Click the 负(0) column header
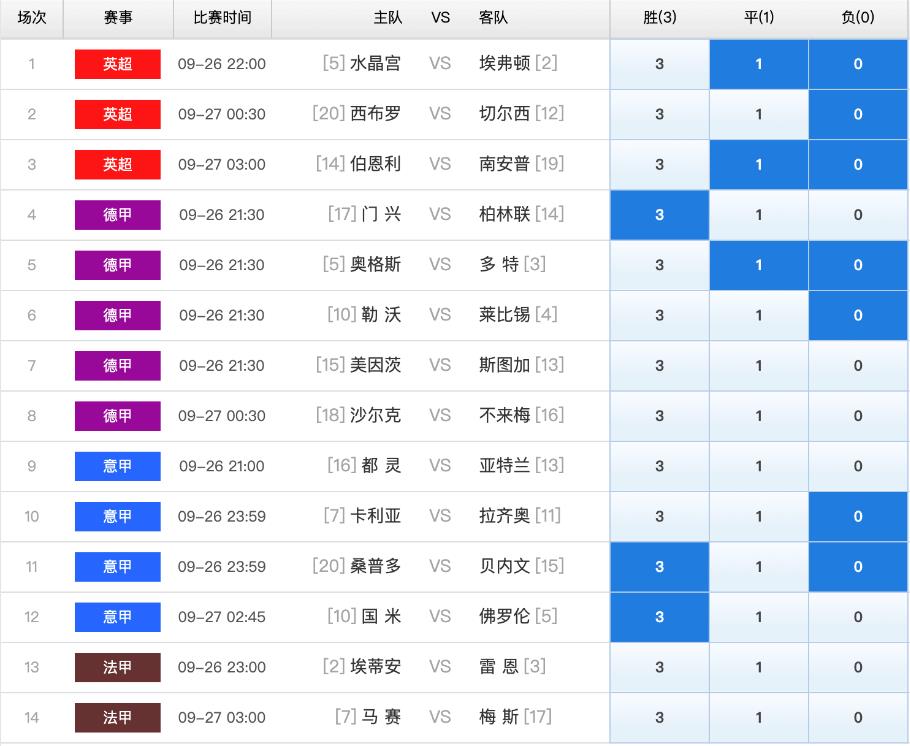 (858, 17)
